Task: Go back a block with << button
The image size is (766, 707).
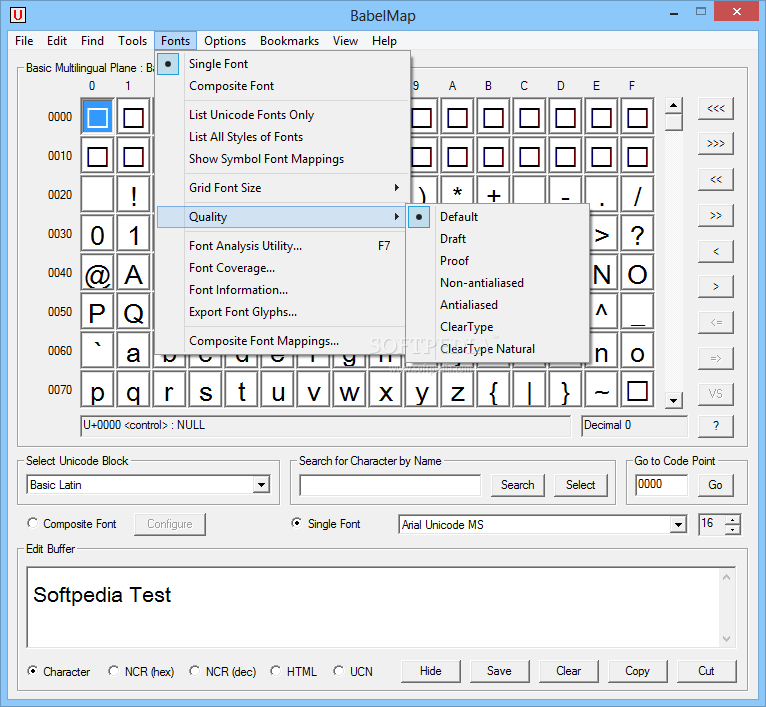Action: 716,179
